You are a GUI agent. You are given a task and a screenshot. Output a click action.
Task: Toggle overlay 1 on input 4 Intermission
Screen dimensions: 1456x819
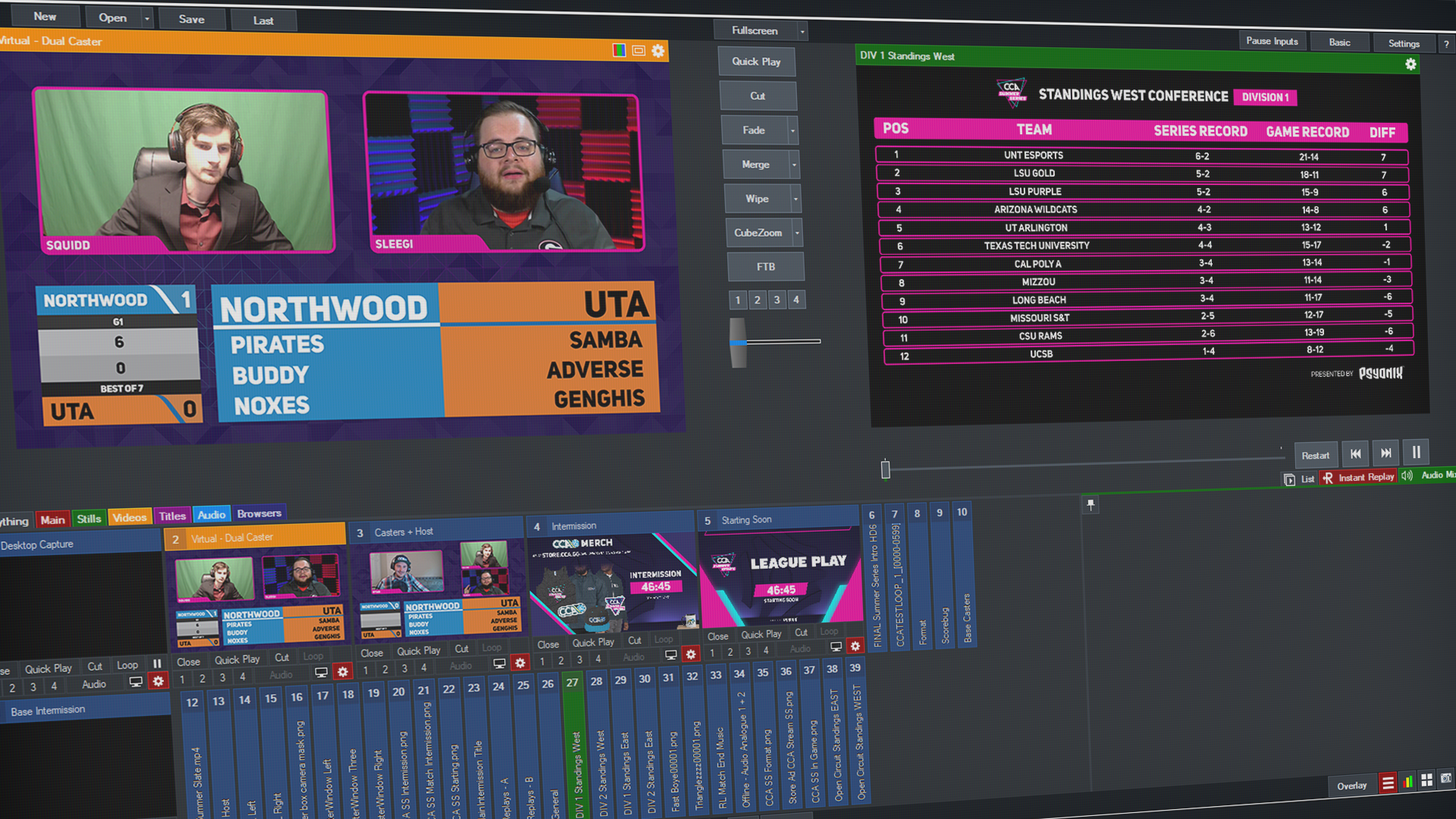(542, 661)
